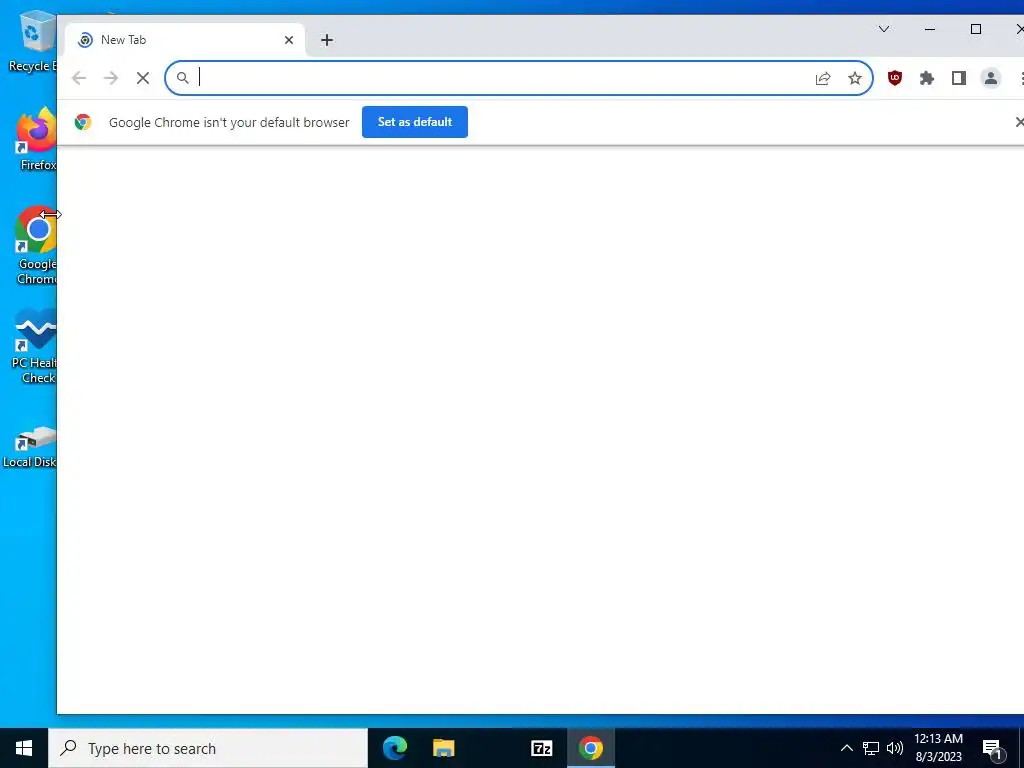Viewport: 1024px width, 768px height.
Task: Open the Chrome profile avatar menu
Action: click(x=991, y=78)
